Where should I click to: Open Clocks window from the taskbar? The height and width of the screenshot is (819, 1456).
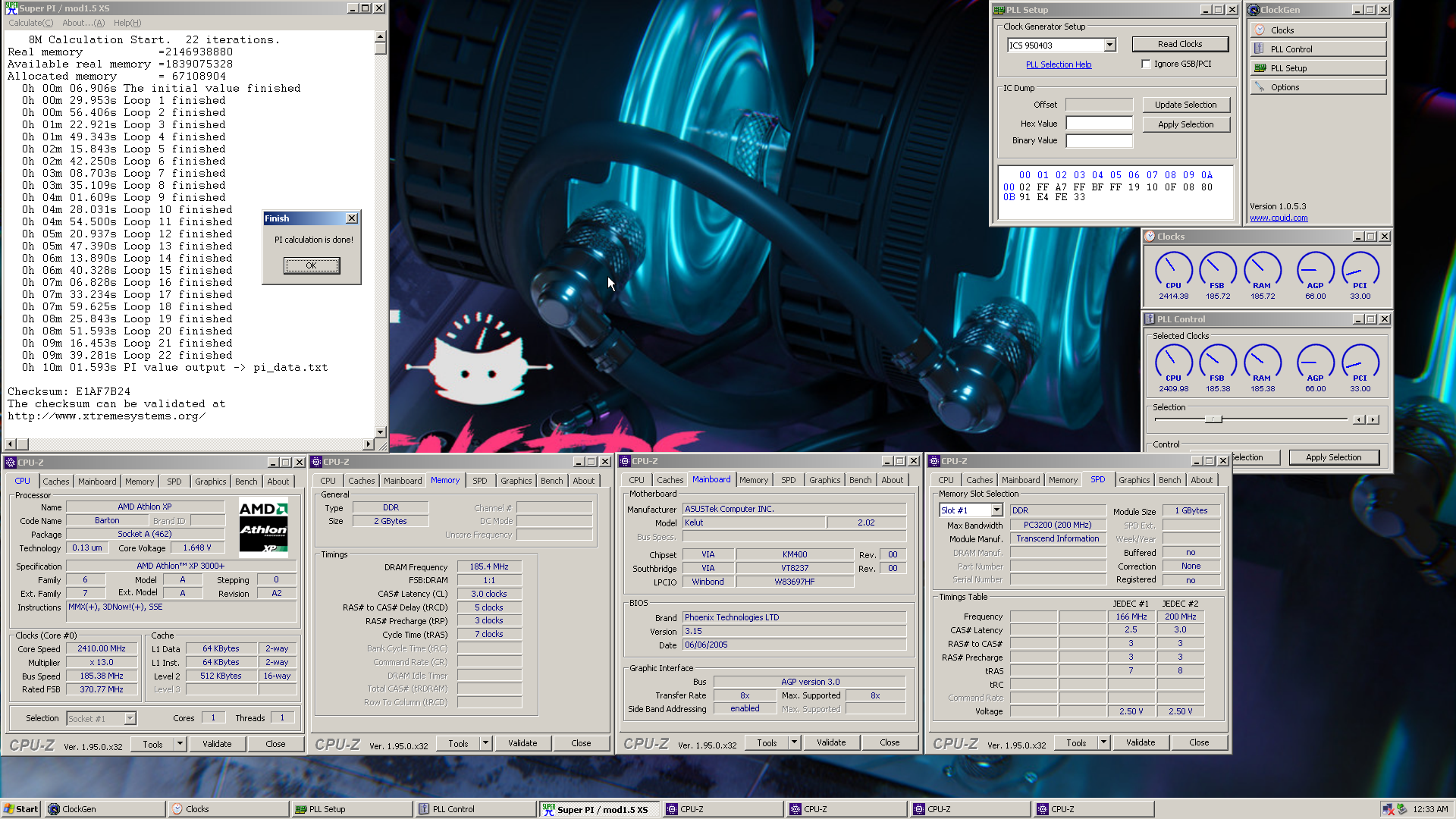pyautogui.click(x=228, y=809)
